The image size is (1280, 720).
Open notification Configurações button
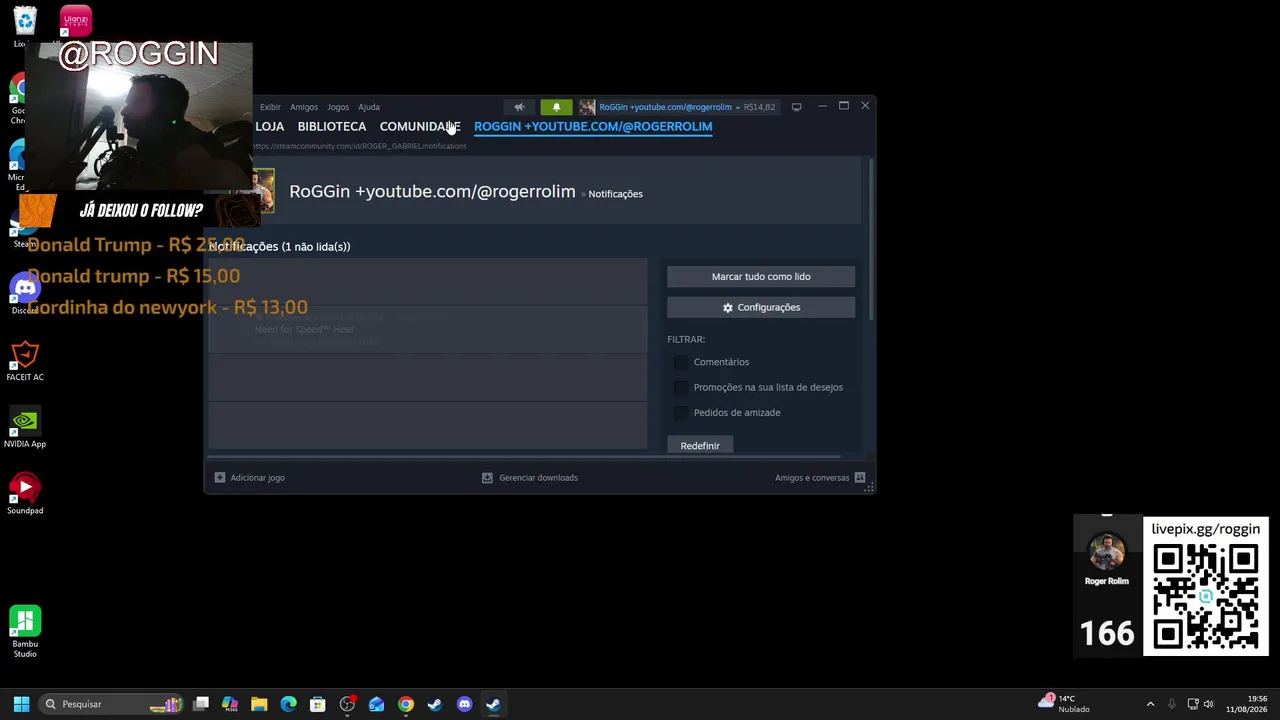(761, 308)
